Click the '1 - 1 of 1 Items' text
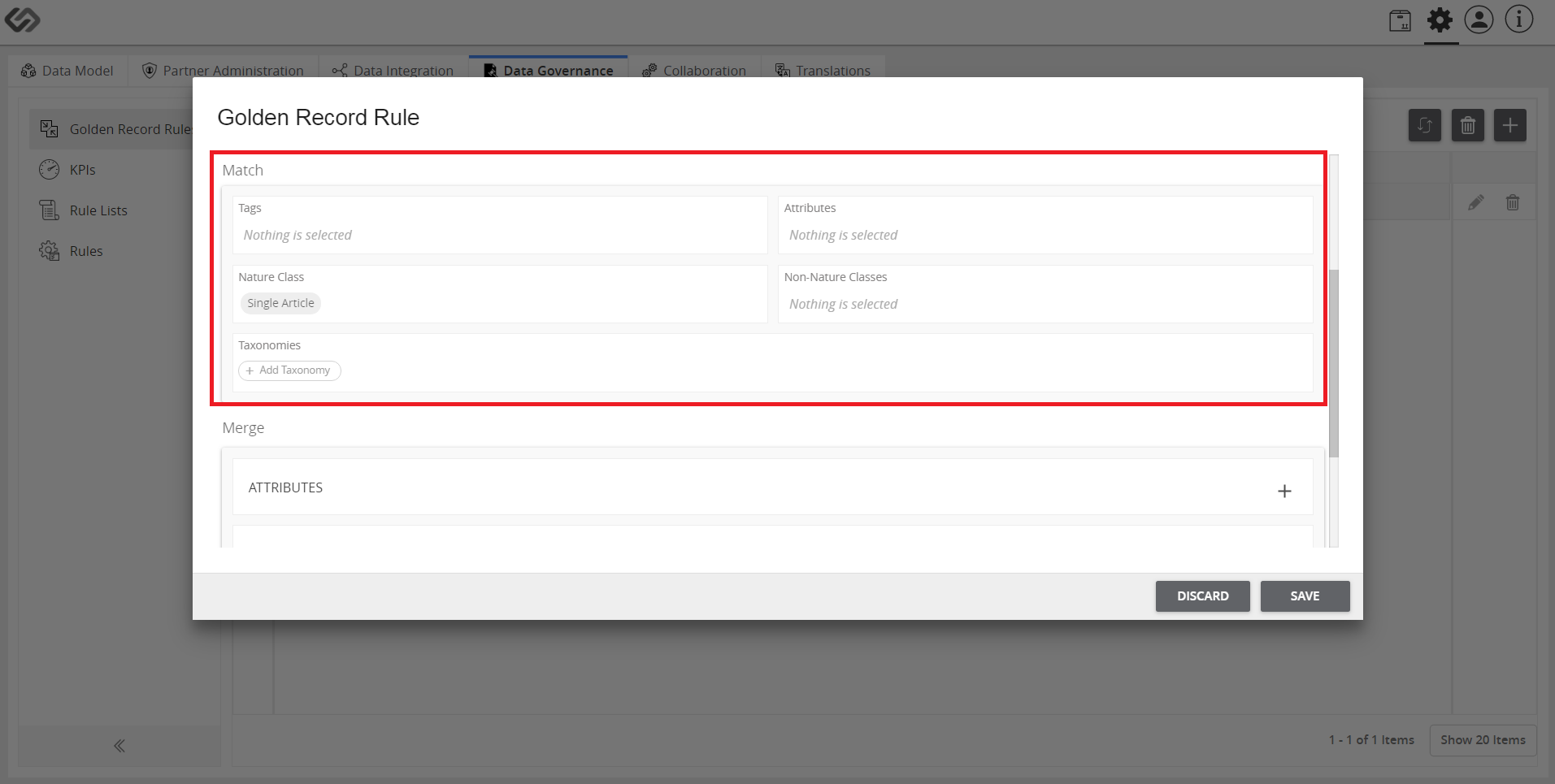 tap(1371, 740)
